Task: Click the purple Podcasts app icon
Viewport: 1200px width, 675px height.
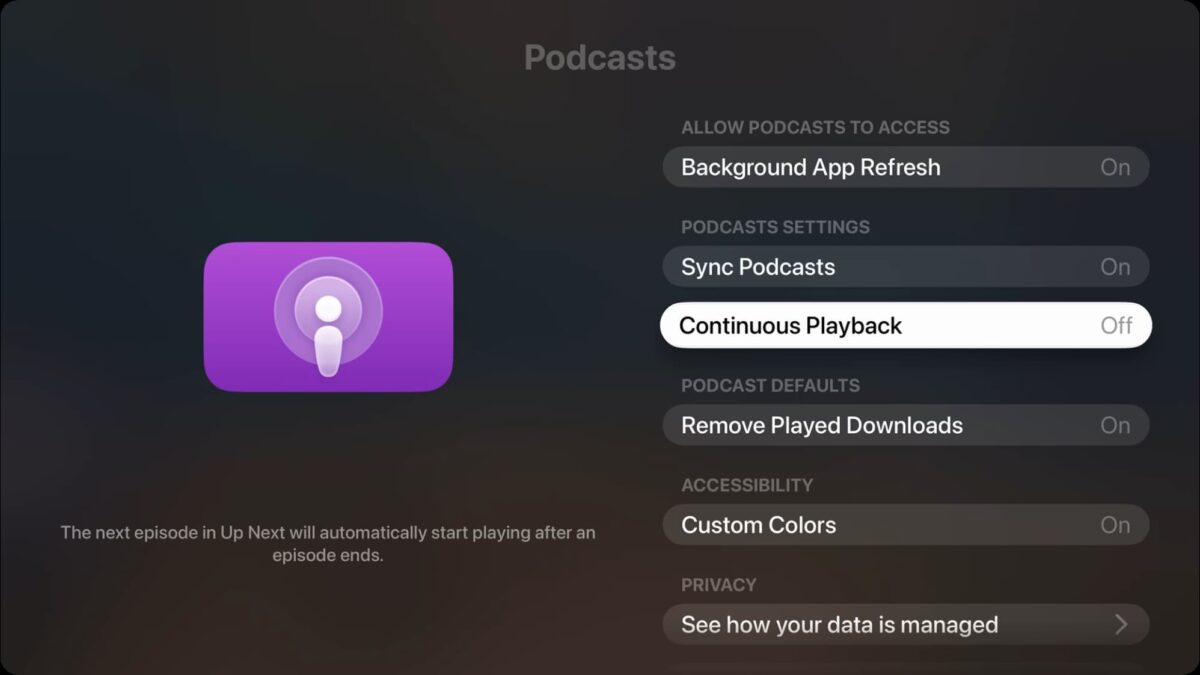Action: point(328,317)
